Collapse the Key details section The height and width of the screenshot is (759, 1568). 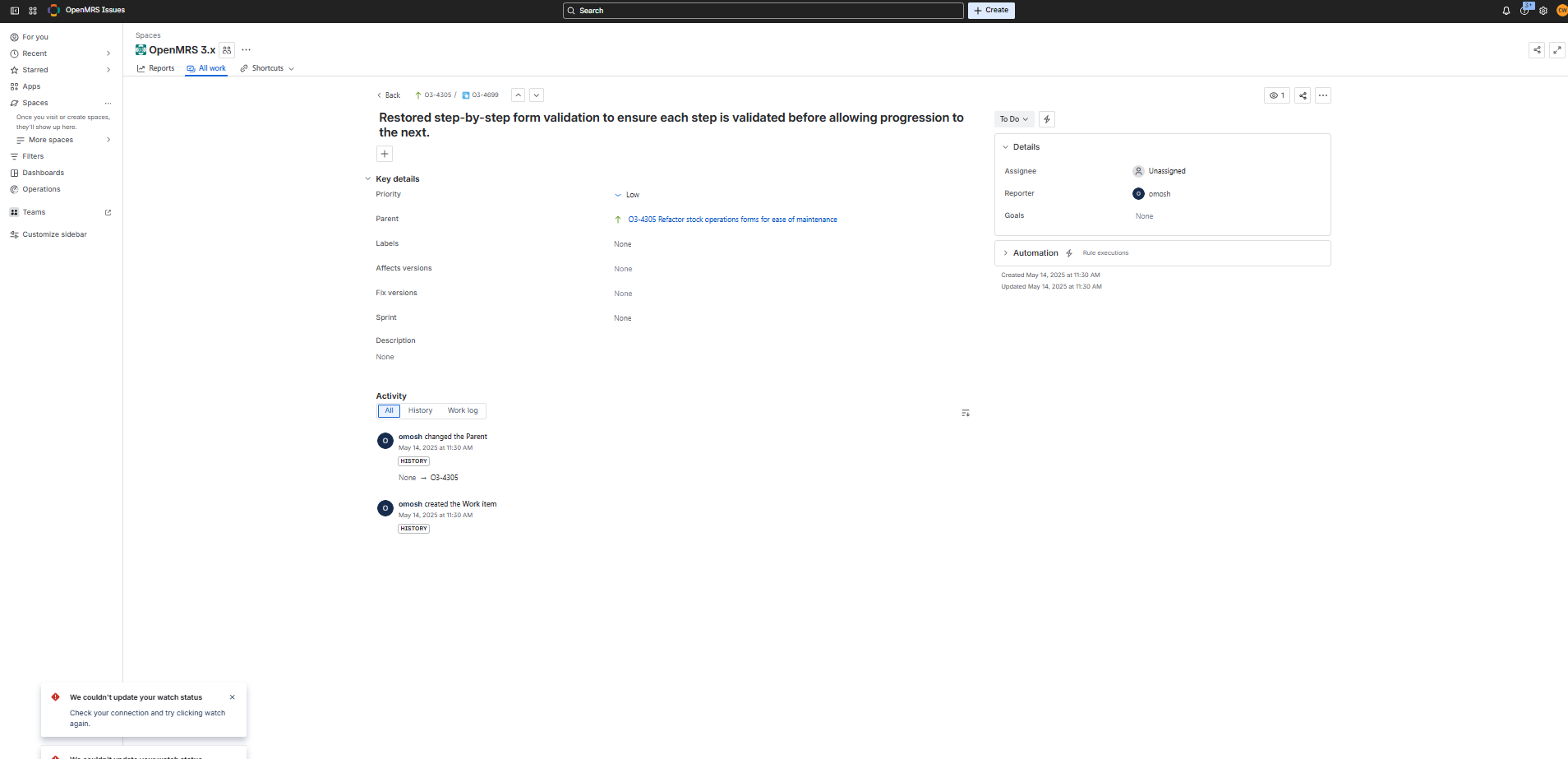tap(368, 179)
